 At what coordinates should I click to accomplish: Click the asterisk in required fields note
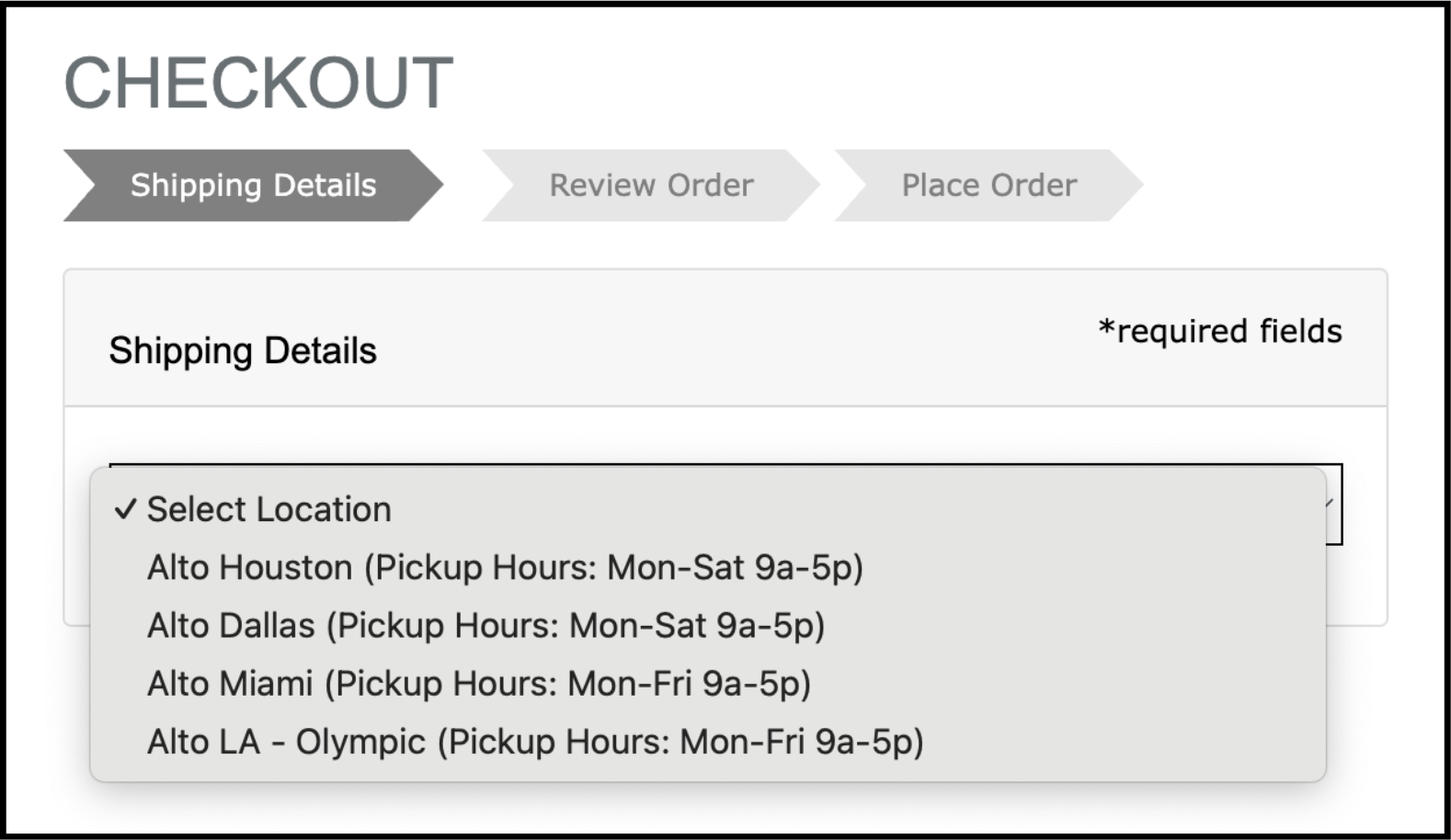click(x=1107, y=328)
